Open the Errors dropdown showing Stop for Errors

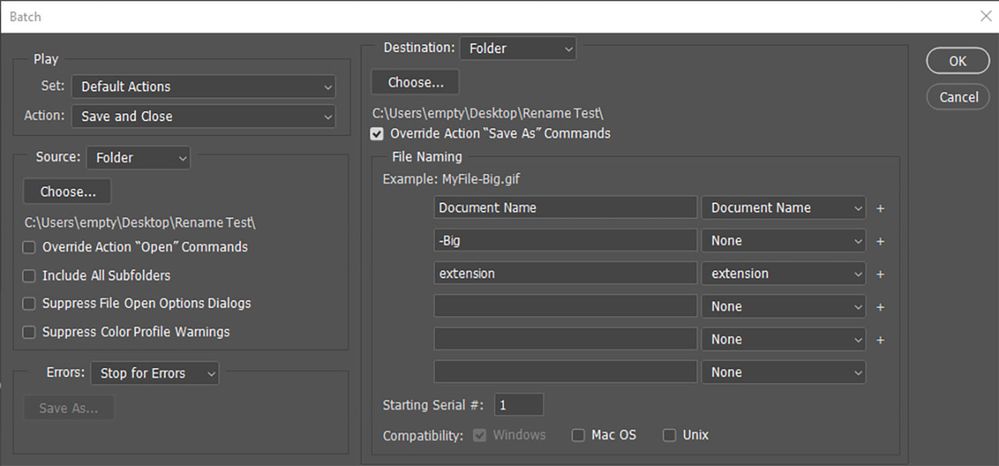pyautogui.click(x=154, y=373)
